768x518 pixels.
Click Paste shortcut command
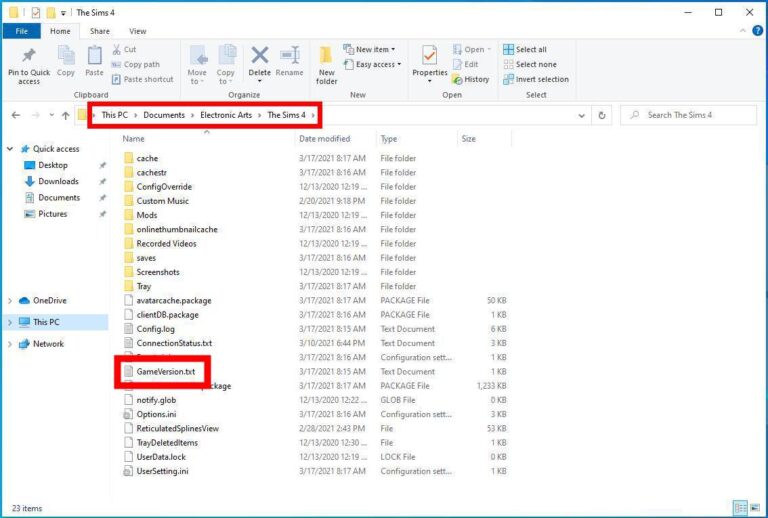point(143,79)
